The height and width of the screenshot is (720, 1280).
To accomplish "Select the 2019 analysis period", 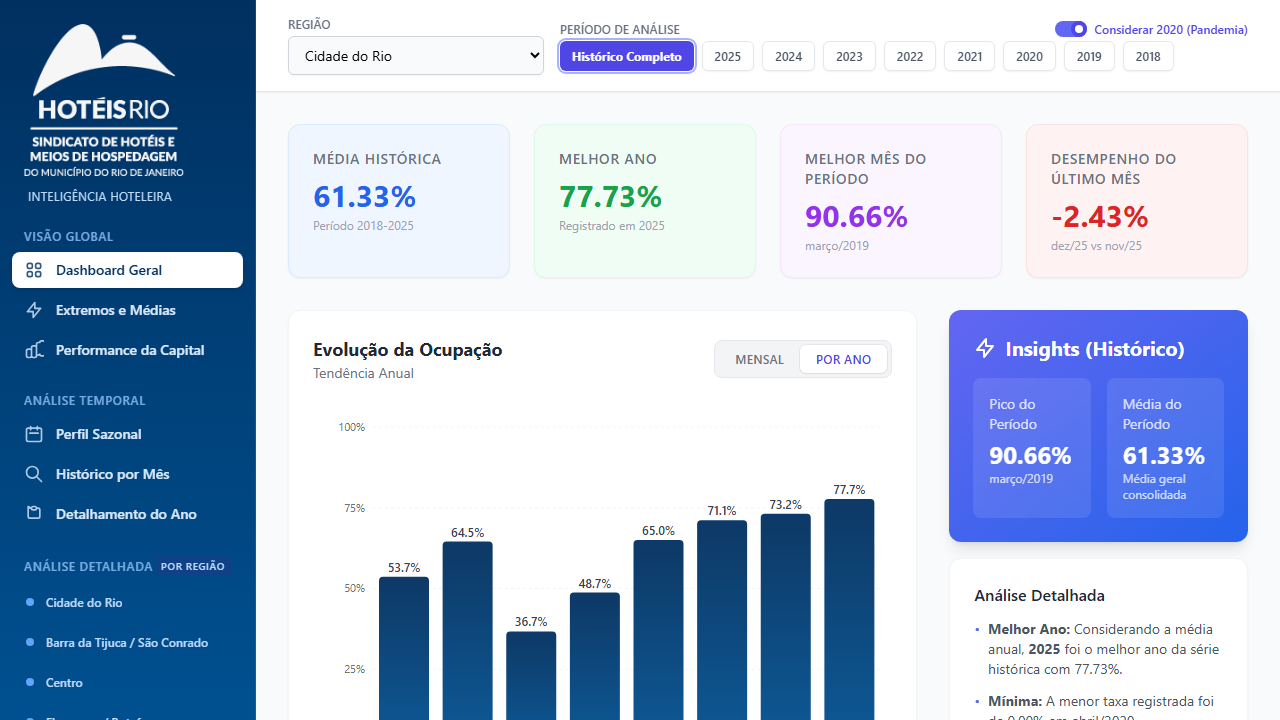I will [1089, 56].
